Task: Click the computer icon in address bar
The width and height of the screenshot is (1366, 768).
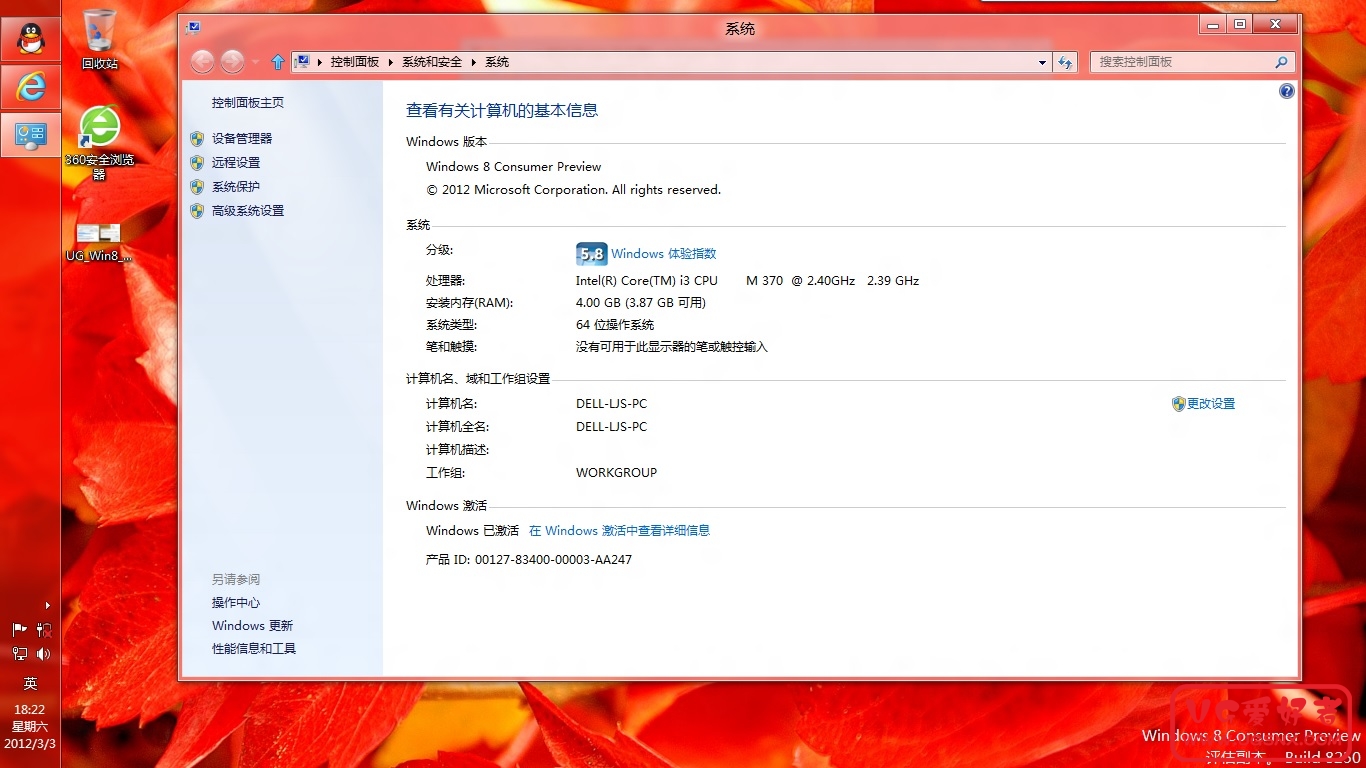Action: tap(302, 62)
